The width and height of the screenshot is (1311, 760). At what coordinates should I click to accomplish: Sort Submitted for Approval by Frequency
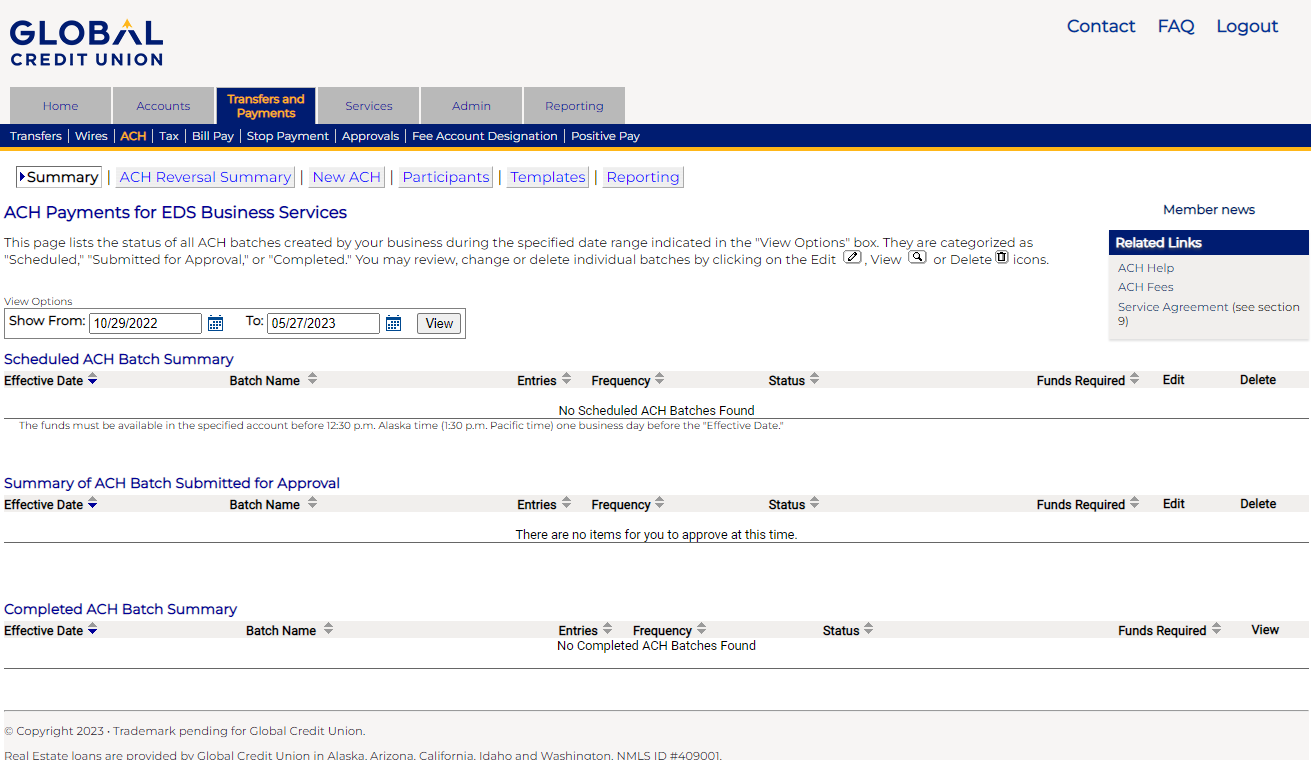pos(659,503)
